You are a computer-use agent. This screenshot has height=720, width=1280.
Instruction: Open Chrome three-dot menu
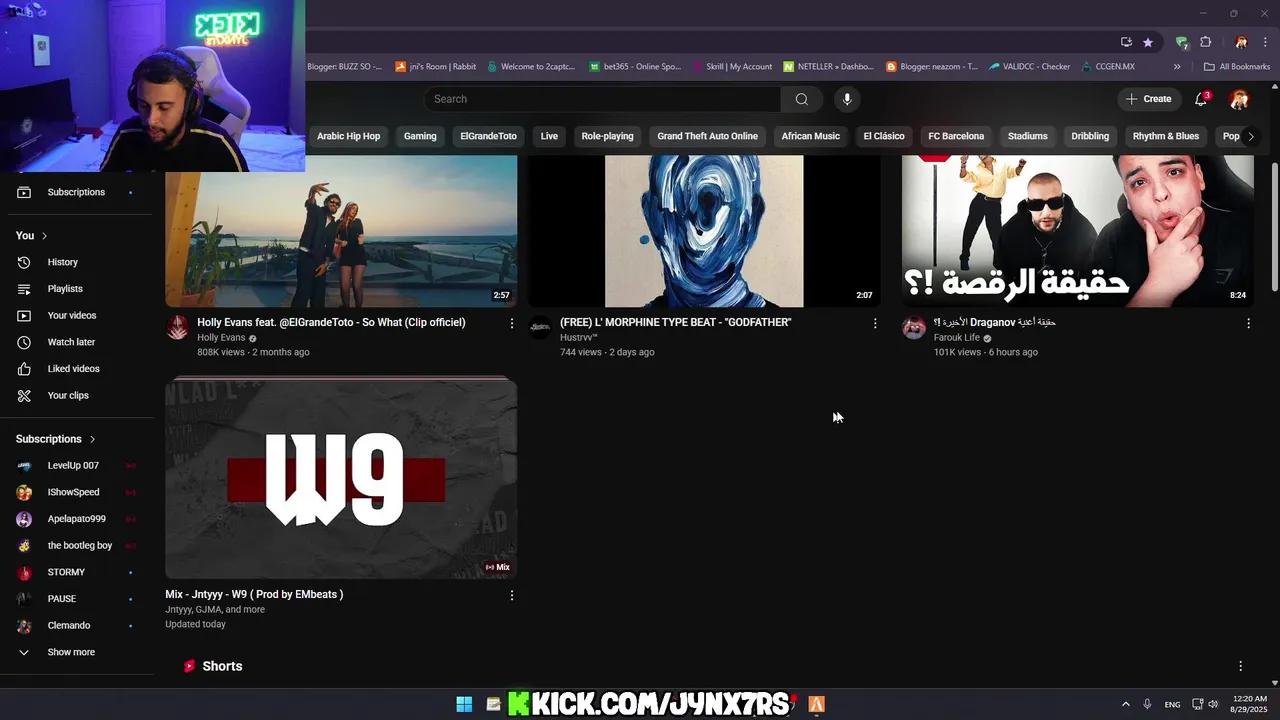(1264, 42)
